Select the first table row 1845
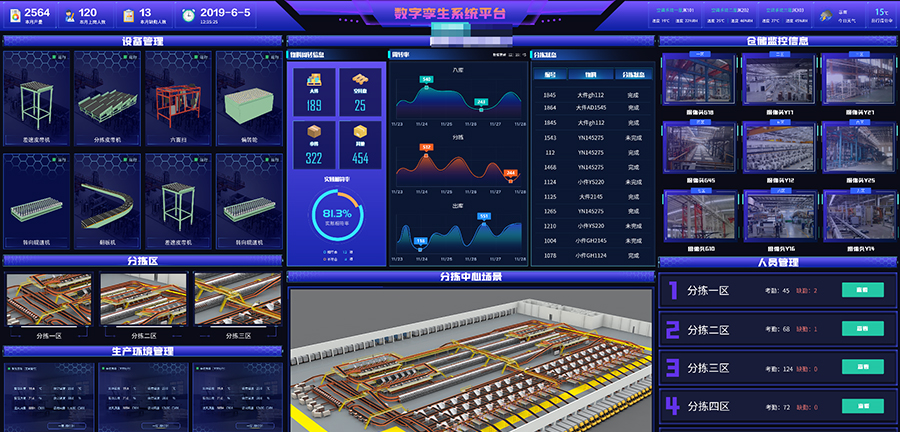Viewport: 900px width, 432px height. click(594, 95)
